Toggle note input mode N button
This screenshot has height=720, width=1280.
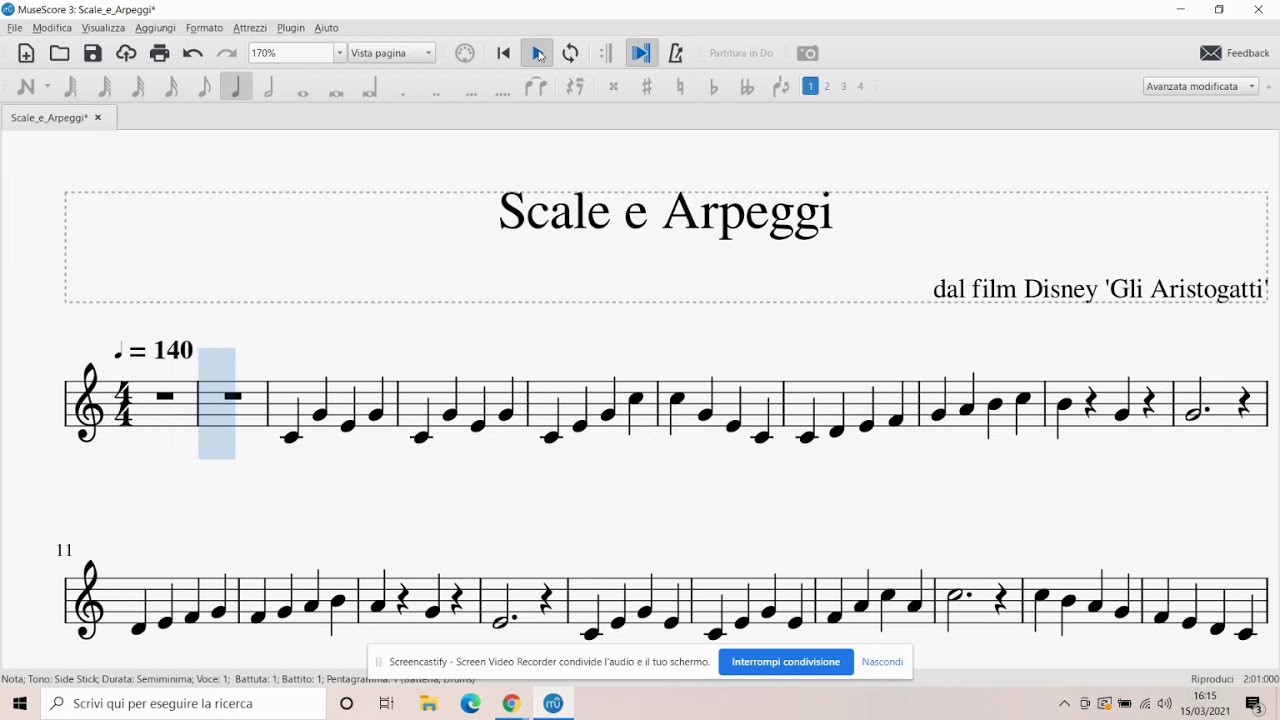[x=26, y=87]
